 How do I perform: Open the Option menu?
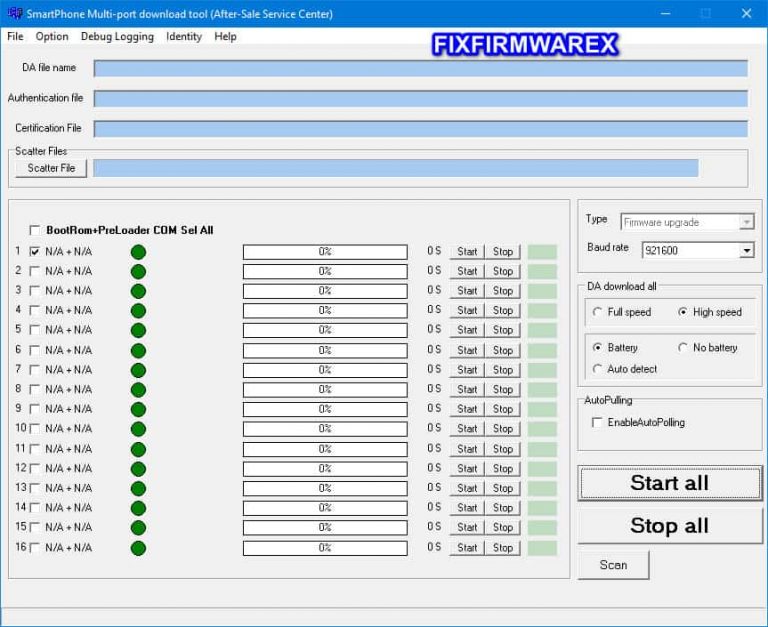(x=52, y=36)
